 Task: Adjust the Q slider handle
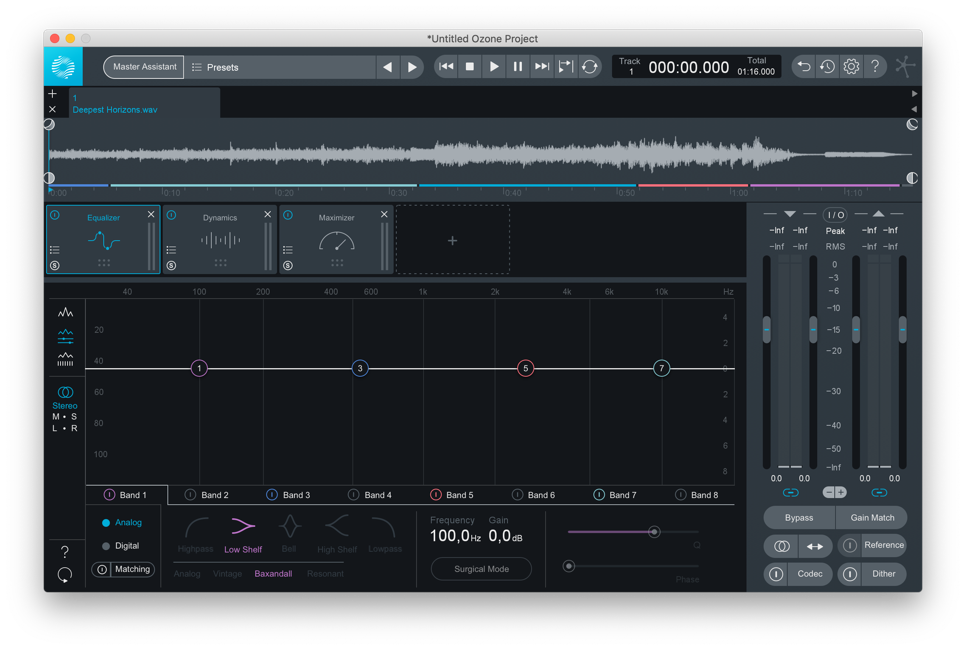point(654,532)
